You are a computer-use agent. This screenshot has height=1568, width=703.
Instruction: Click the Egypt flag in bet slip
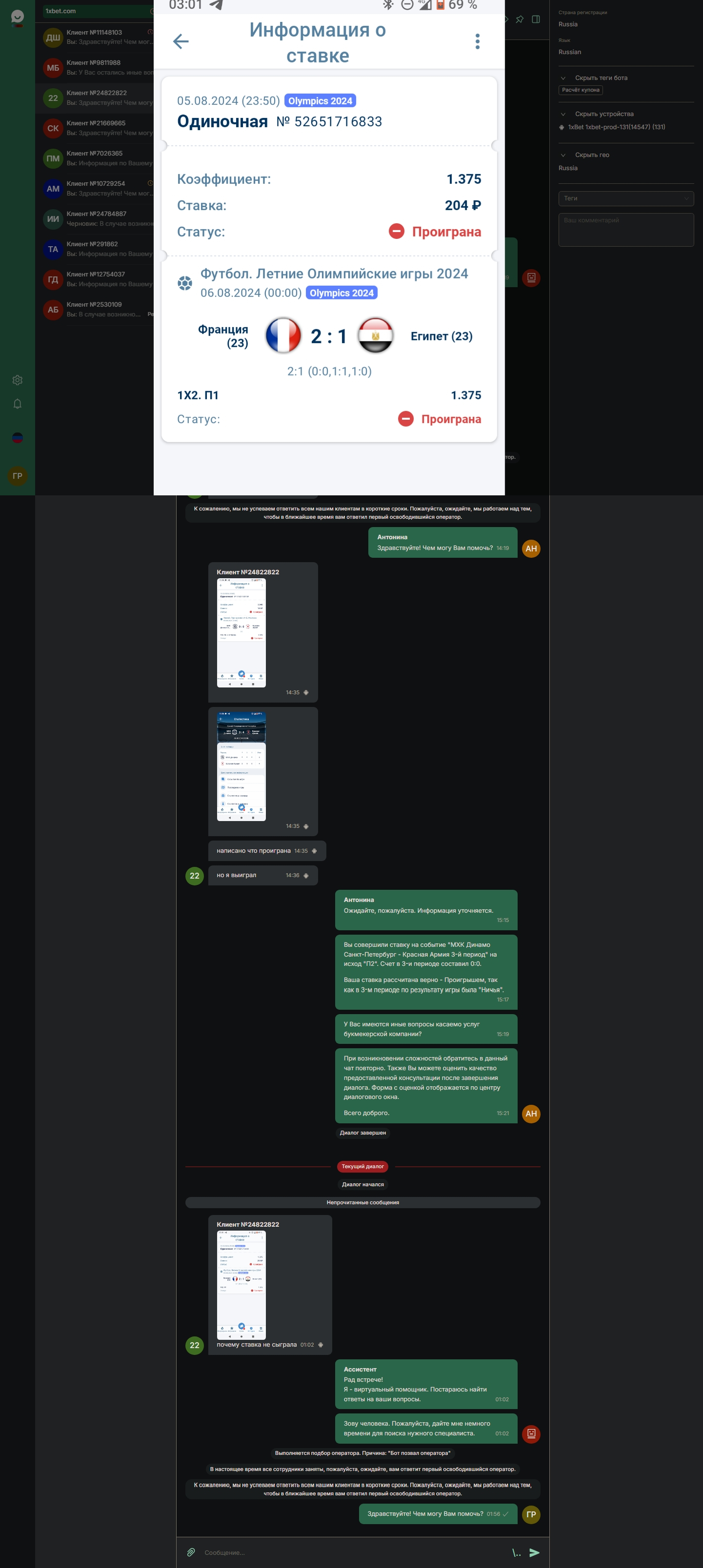click(375, 335)
